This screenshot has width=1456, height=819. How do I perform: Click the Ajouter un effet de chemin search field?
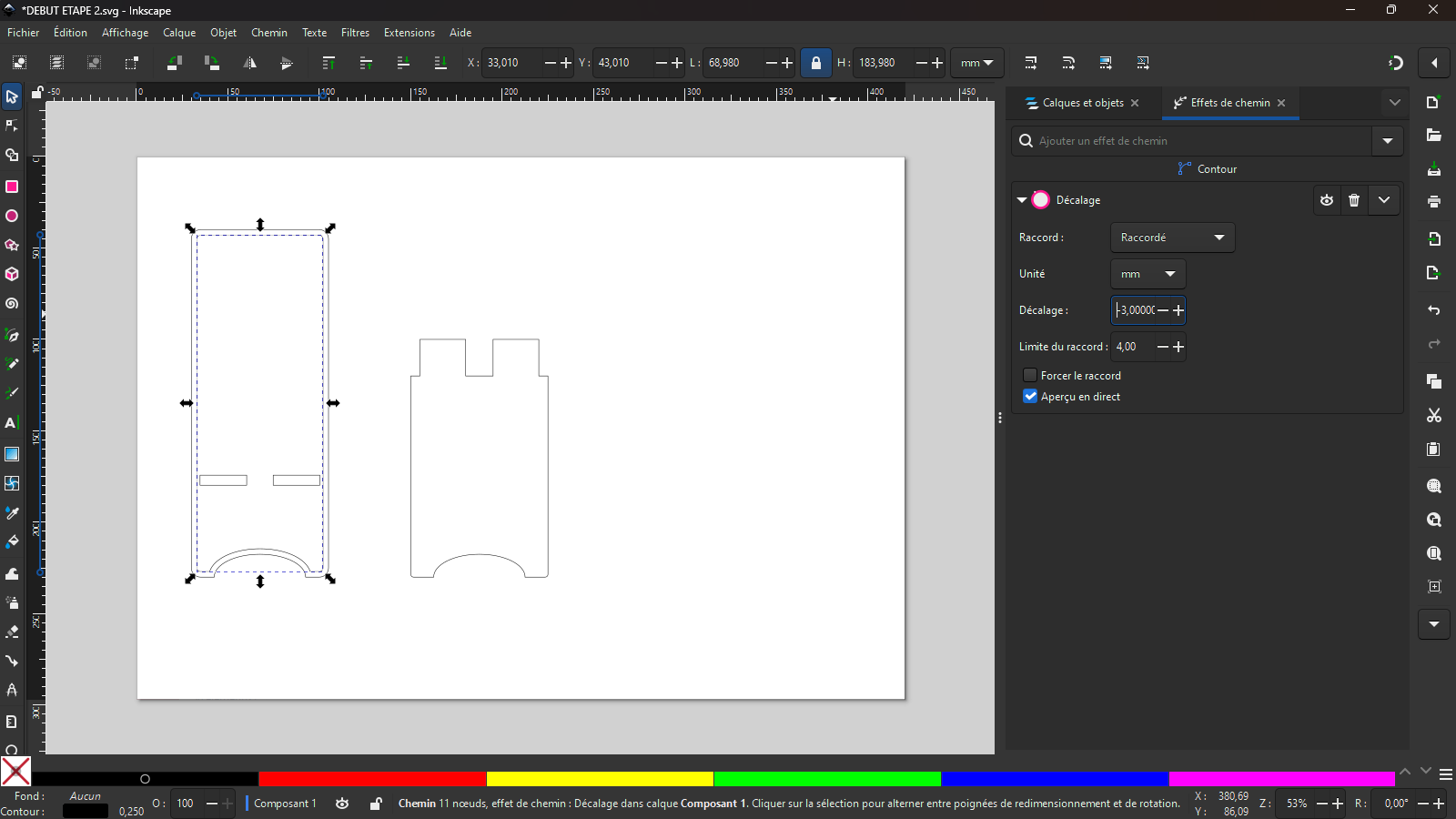click(1192, 141)
